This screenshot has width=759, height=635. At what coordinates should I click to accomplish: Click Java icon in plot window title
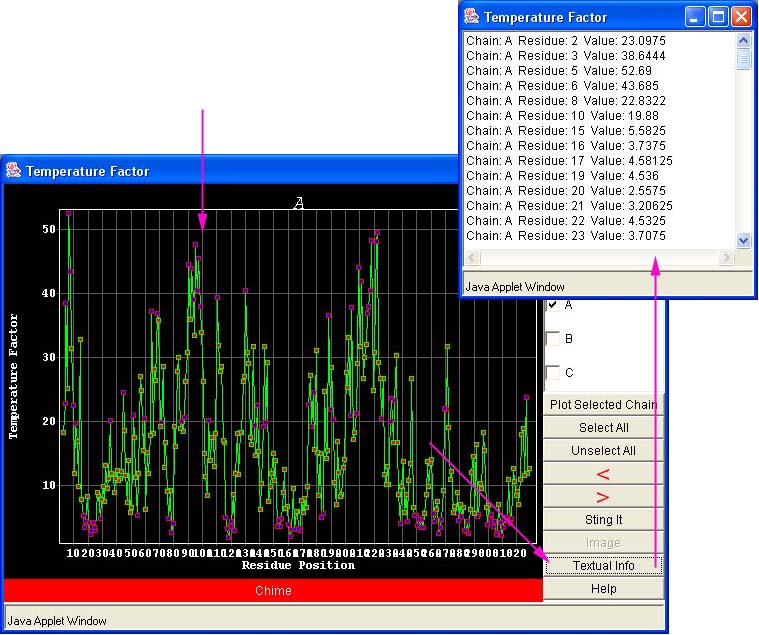coord(14,170)
